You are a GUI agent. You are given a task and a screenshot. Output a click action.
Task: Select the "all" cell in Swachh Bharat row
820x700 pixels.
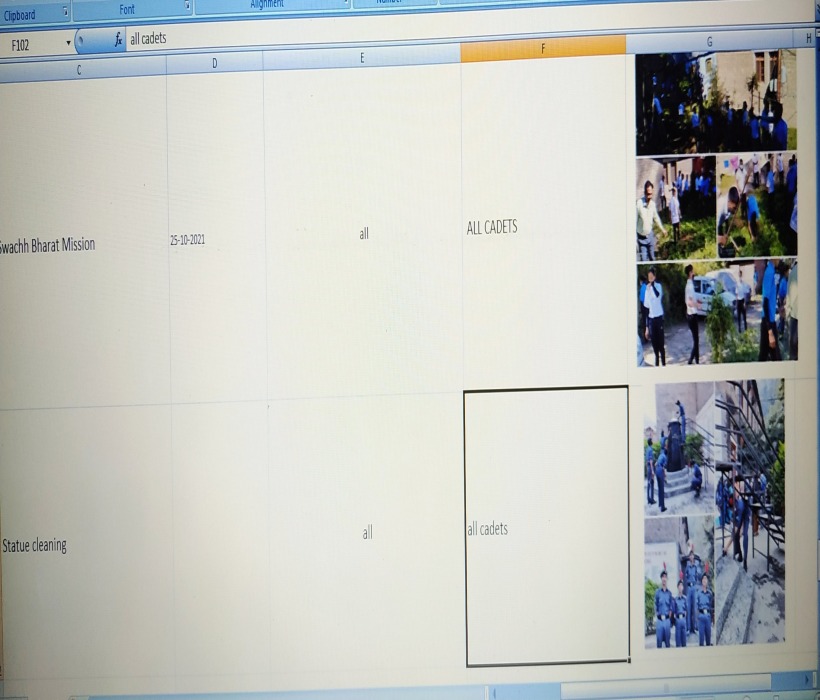coord(363,231)
